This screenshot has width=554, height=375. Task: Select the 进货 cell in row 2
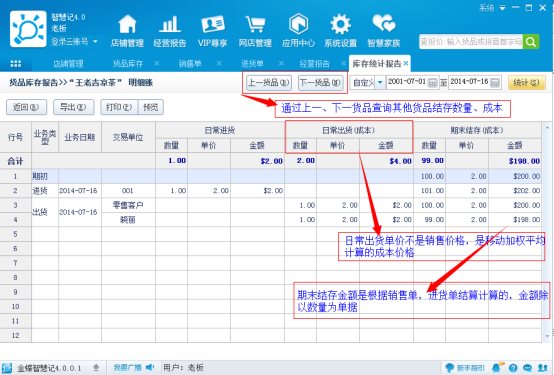[45, 191]
